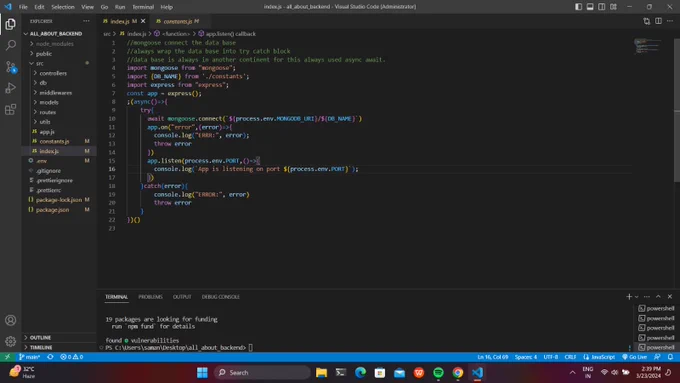The width and height of the screenshot is (680, 383).
Task: Toggle the bottom panel layout button
Action: tap(590, 7)
